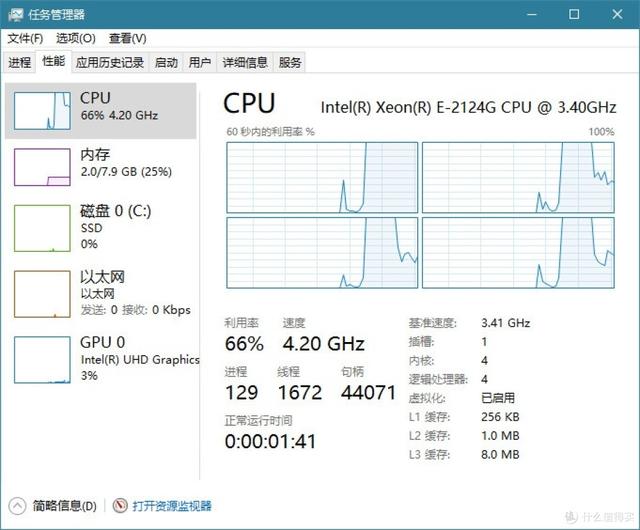This screenshot has width=640, height=530.
Task: Open the 打开资源监视器 link
Action: pos(172,506)
